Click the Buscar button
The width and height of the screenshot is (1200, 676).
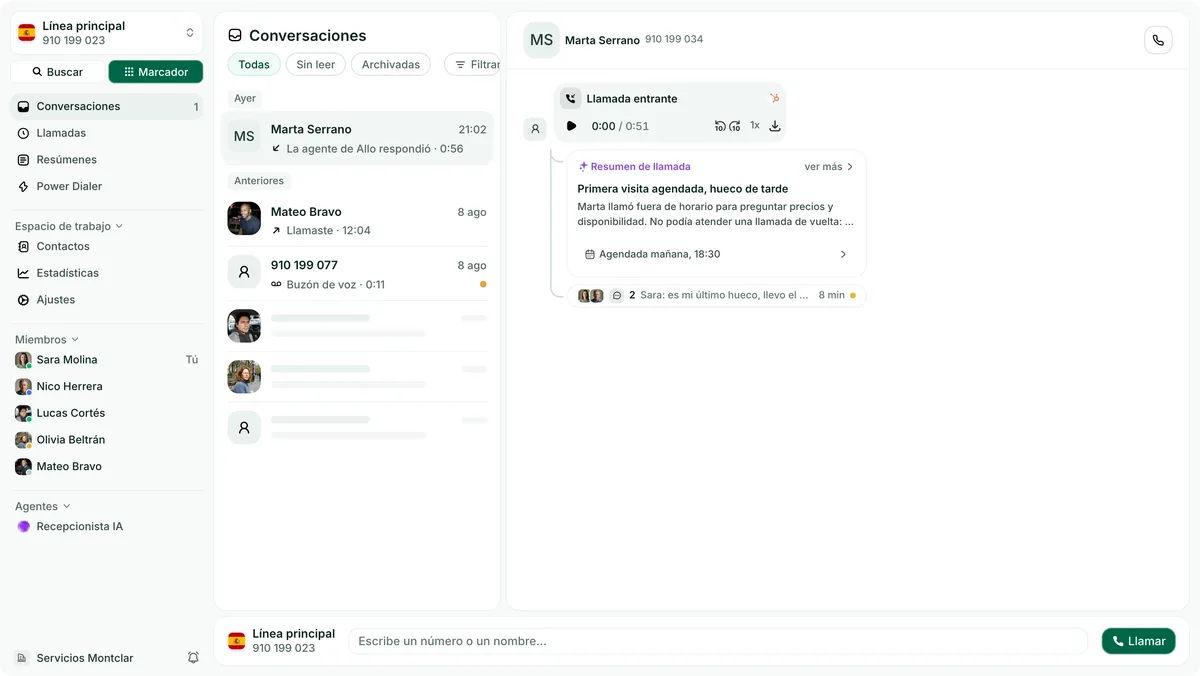[x=58, y=72]
